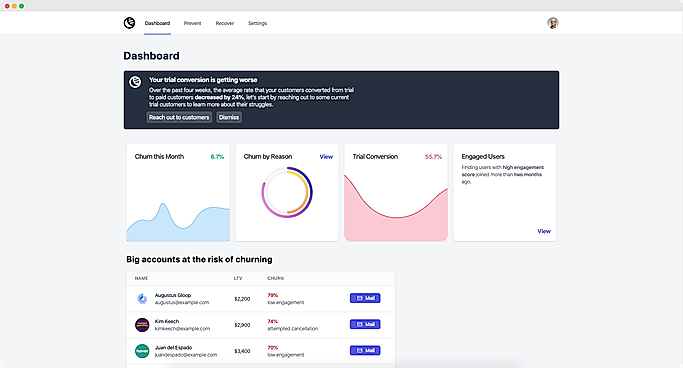Viewport: 683px width, 368px height.
Task: Dismiss the trial conversion alert
Action: click(x=229, y=117)
